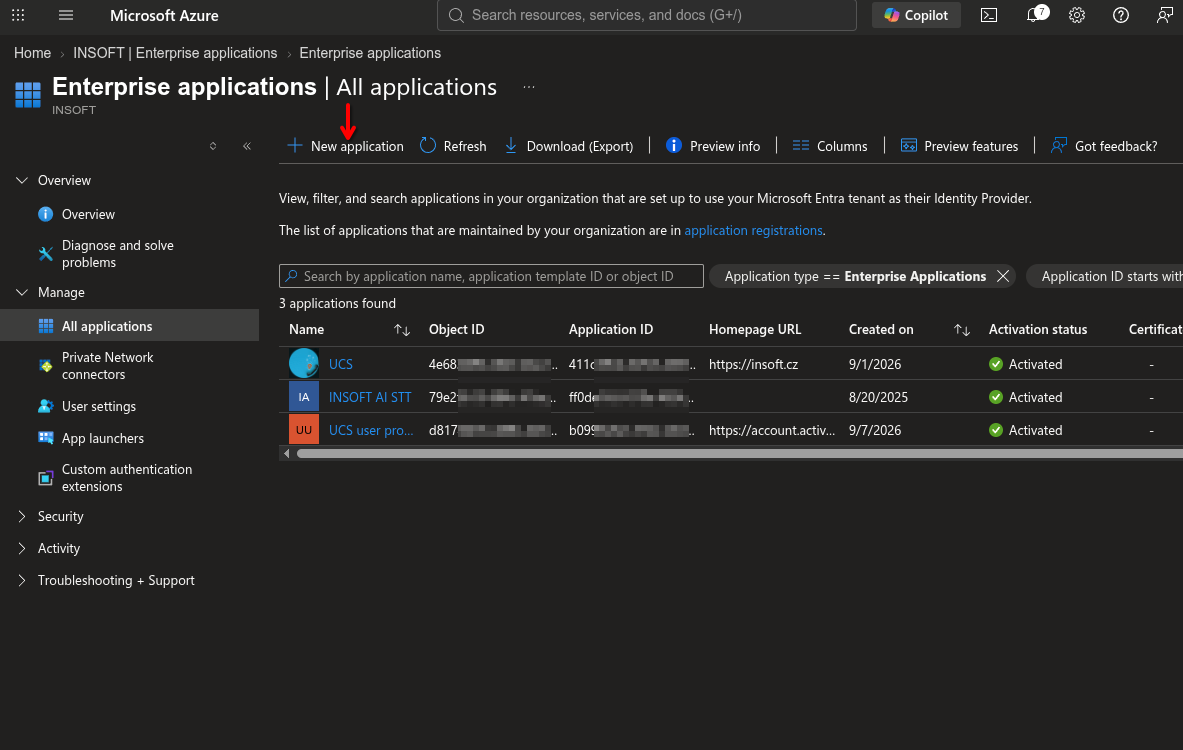The width and height of the screenshot is (1183, 750).
Task: Click New application button
Action: (346, 146)
